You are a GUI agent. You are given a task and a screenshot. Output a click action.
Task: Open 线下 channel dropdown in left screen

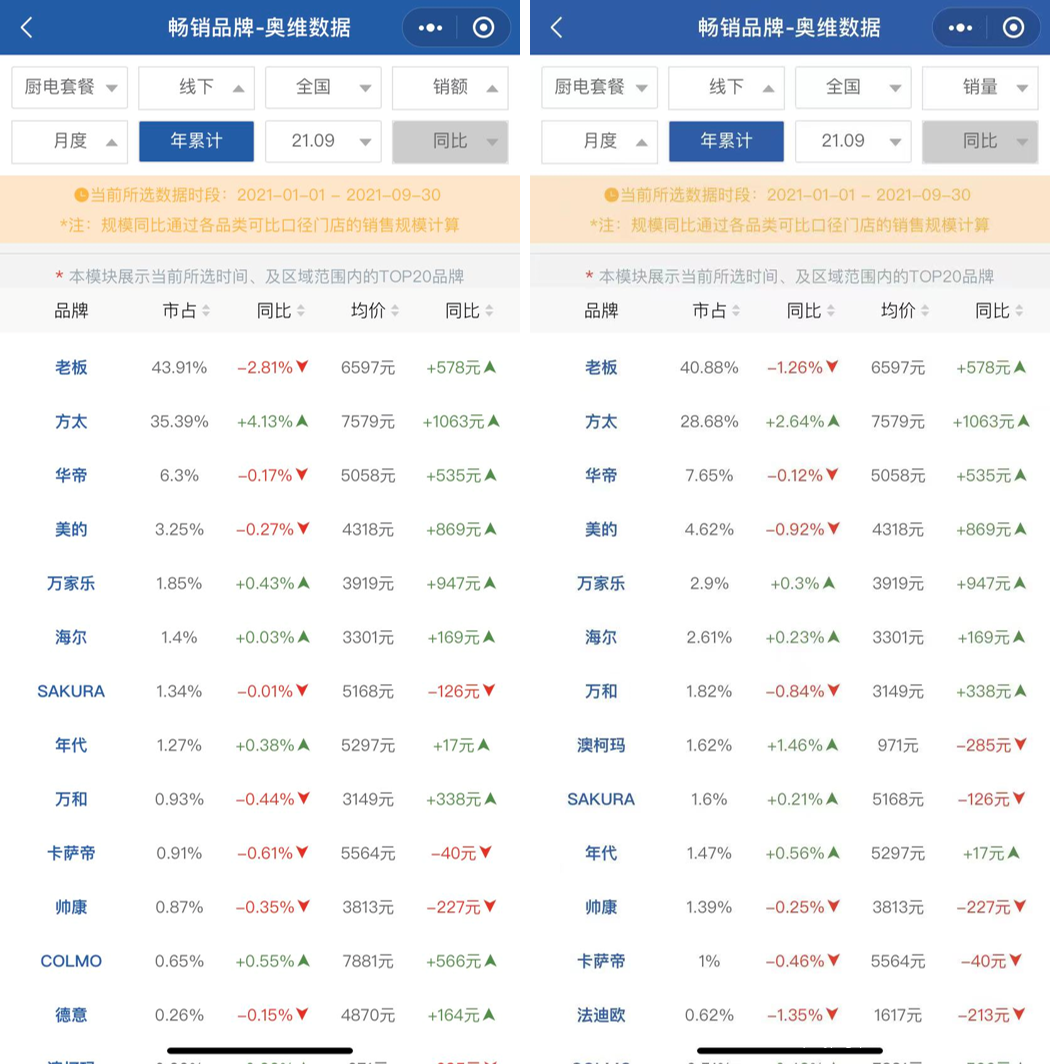(196, 88)
